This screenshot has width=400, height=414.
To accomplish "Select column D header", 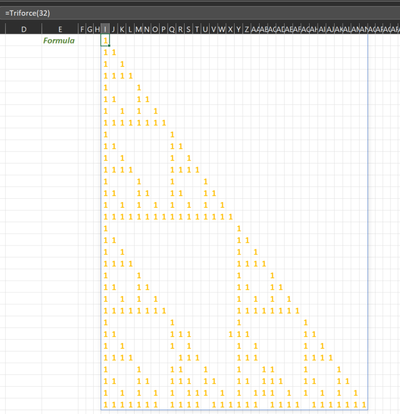I will (x=24, y=29).
